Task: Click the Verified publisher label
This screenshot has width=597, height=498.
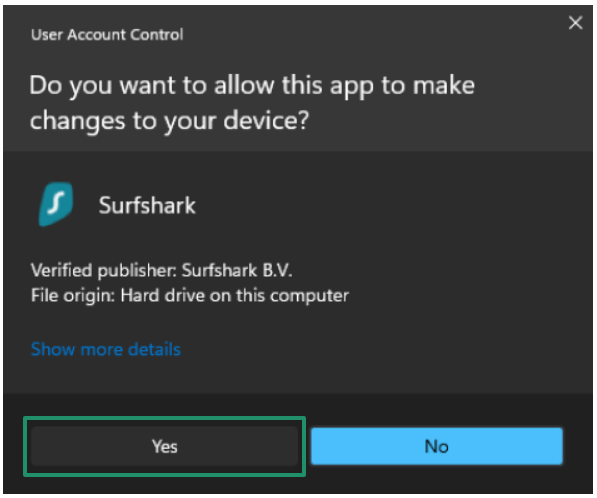Action: tap(104, 271)
